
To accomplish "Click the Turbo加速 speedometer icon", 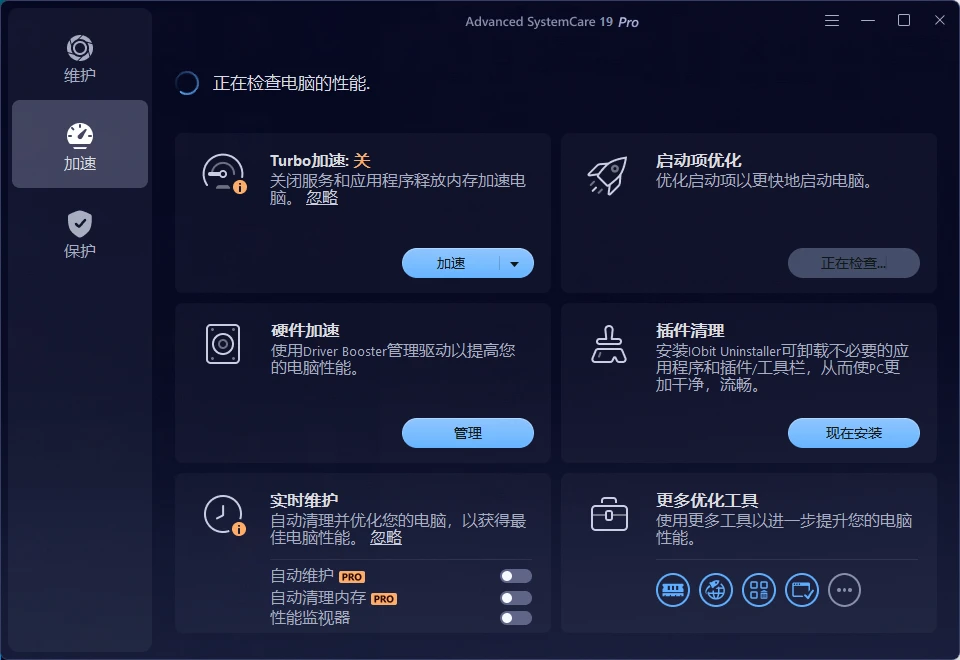I will tap(222, 170).
